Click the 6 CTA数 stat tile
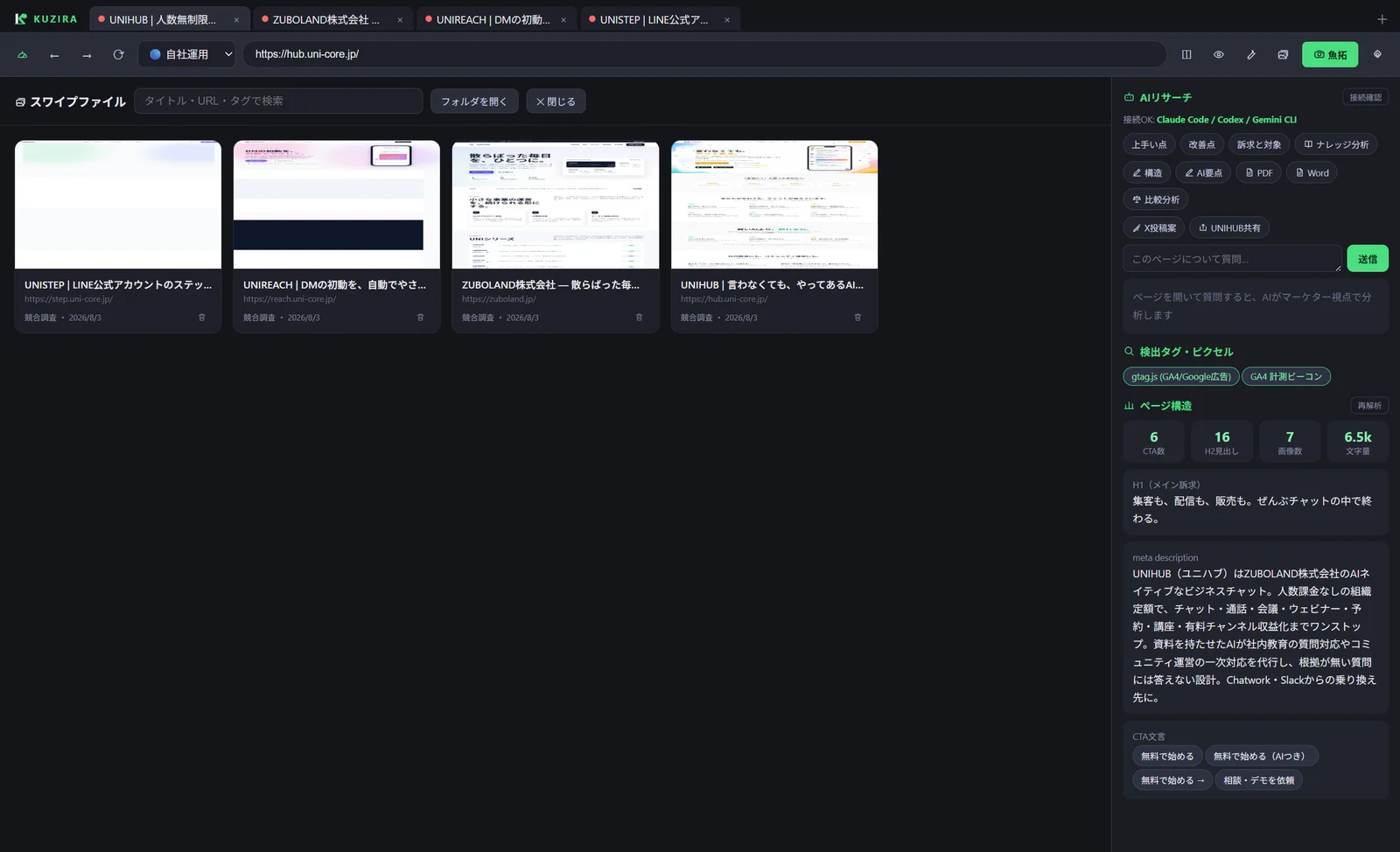Image resolution: width=1400 pixels, height=852 pixels. click(1154, 442)
